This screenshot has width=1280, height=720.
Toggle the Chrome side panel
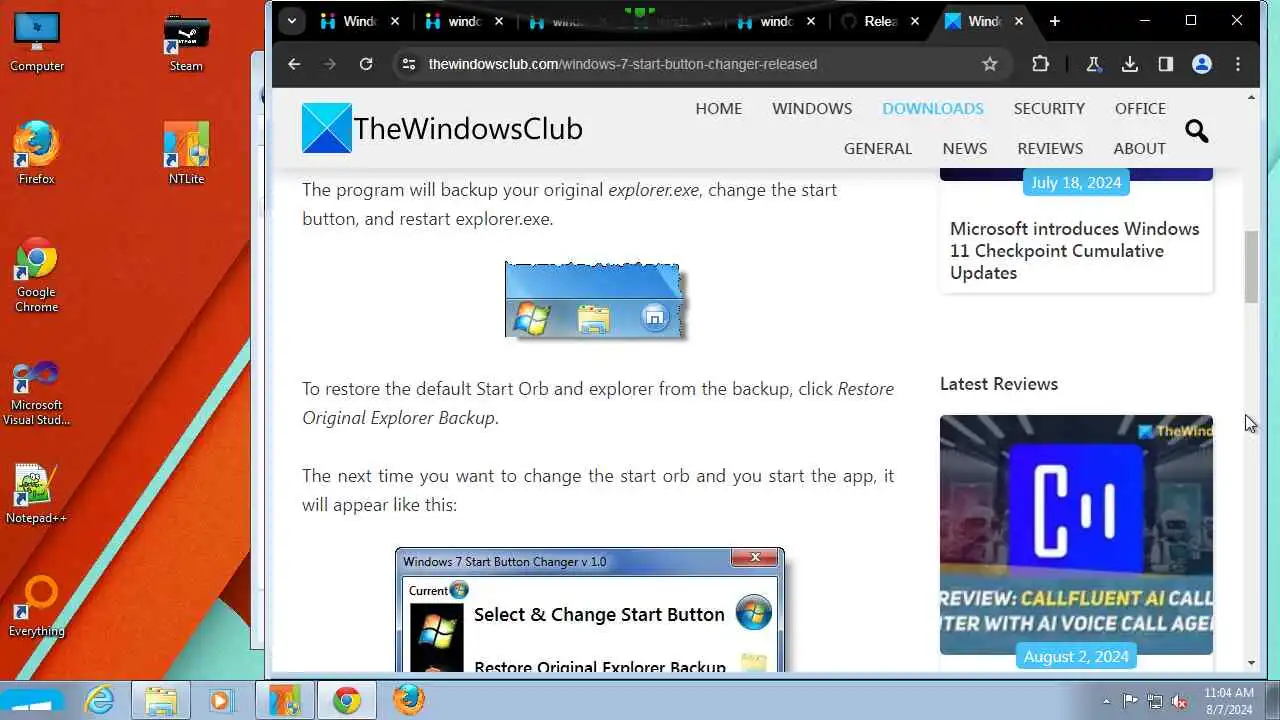tap(1165, 64)
